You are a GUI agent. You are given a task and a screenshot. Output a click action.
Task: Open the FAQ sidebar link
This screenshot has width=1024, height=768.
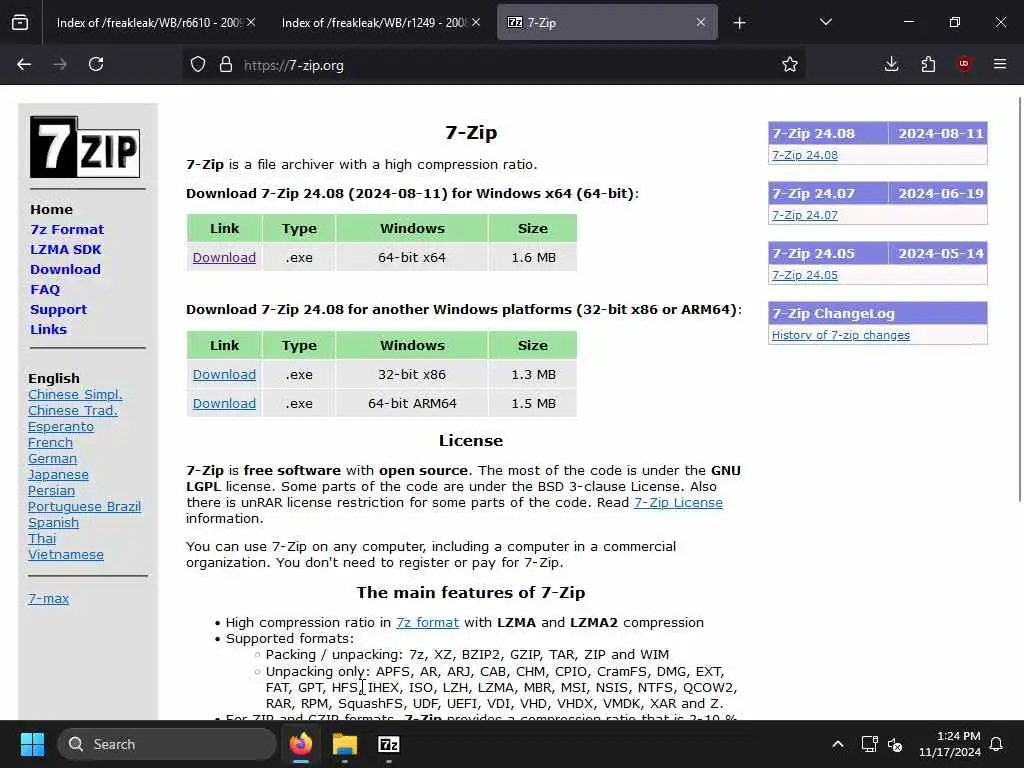pyautogui.click(x=45, y=289)
